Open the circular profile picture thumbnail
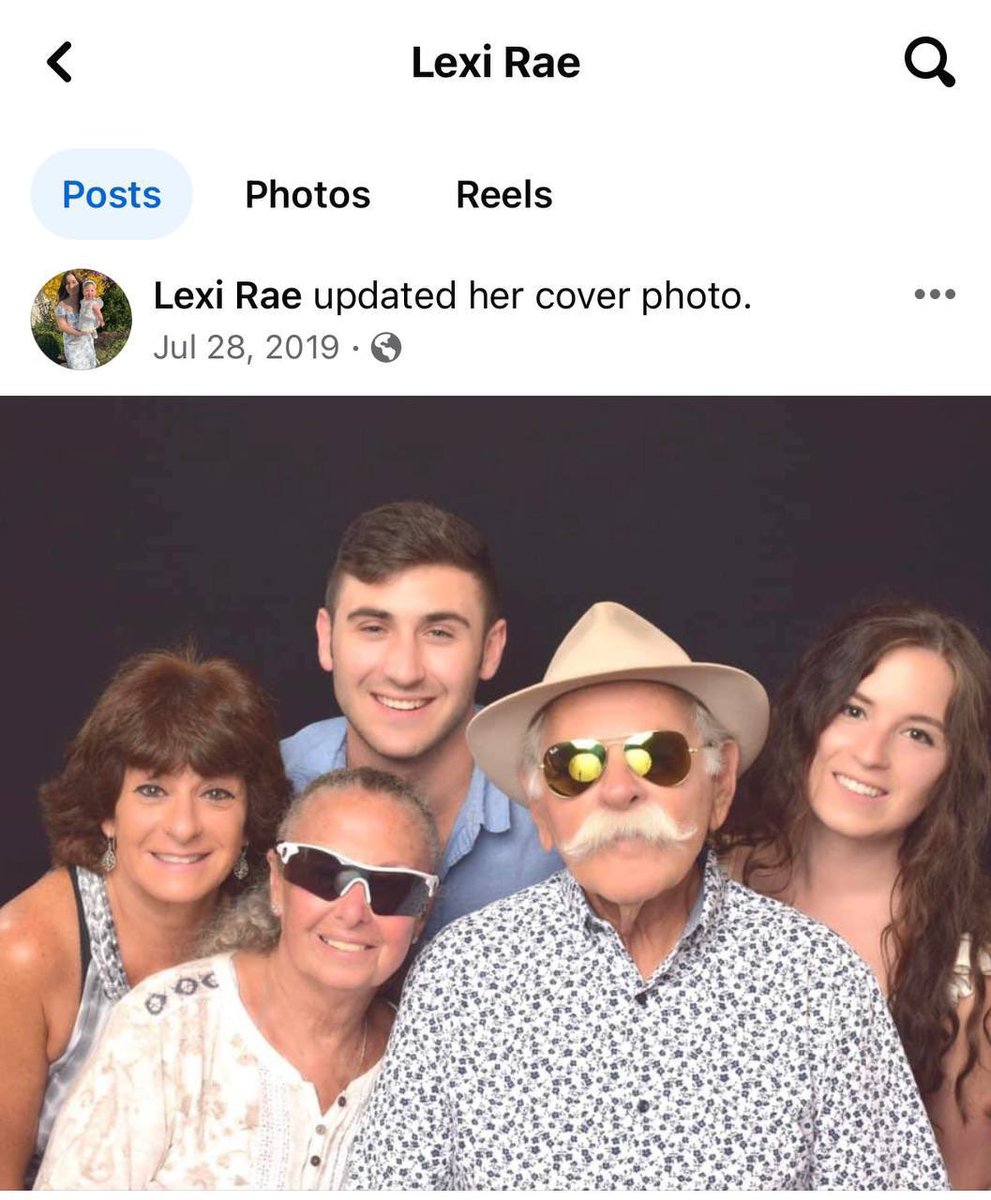The height and width of the screenshot is (1200, 991). tap(81, 319)
